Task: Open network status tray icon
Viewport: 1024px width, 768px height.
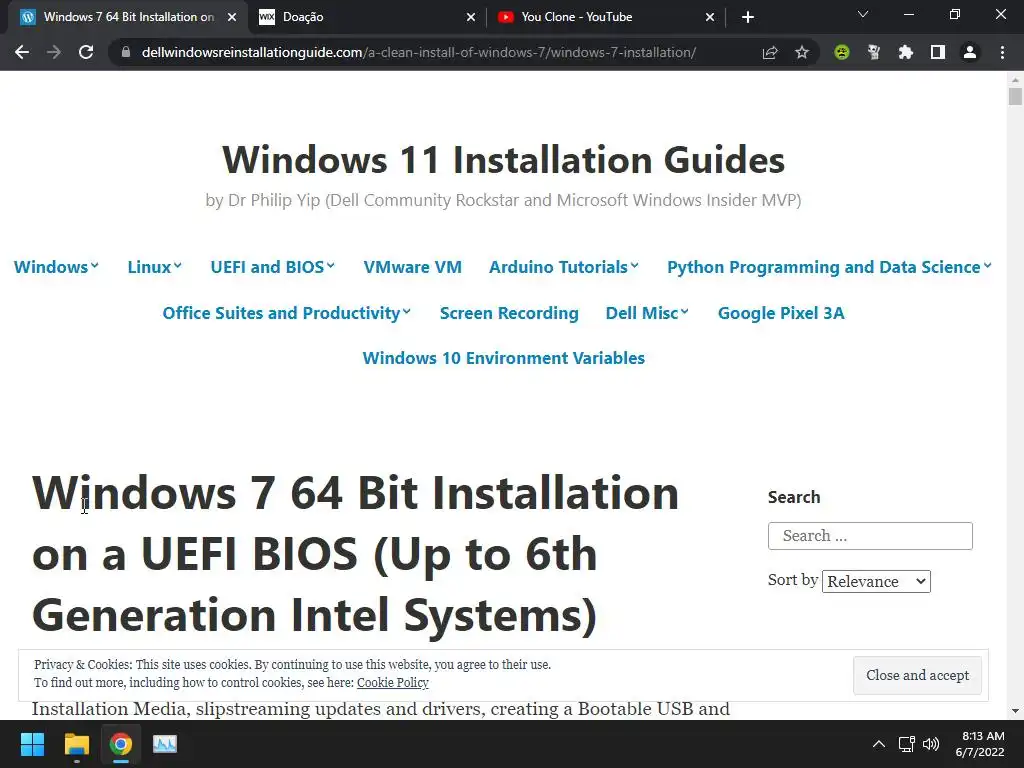Action: (906, 744)
